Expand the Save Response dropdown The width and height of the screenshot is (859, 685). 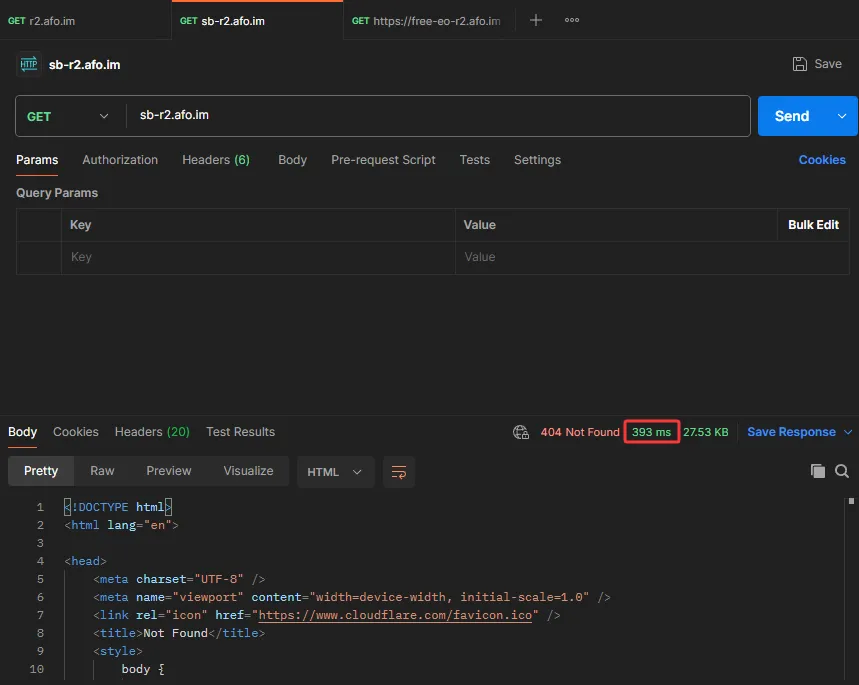[x=848, y=432]
